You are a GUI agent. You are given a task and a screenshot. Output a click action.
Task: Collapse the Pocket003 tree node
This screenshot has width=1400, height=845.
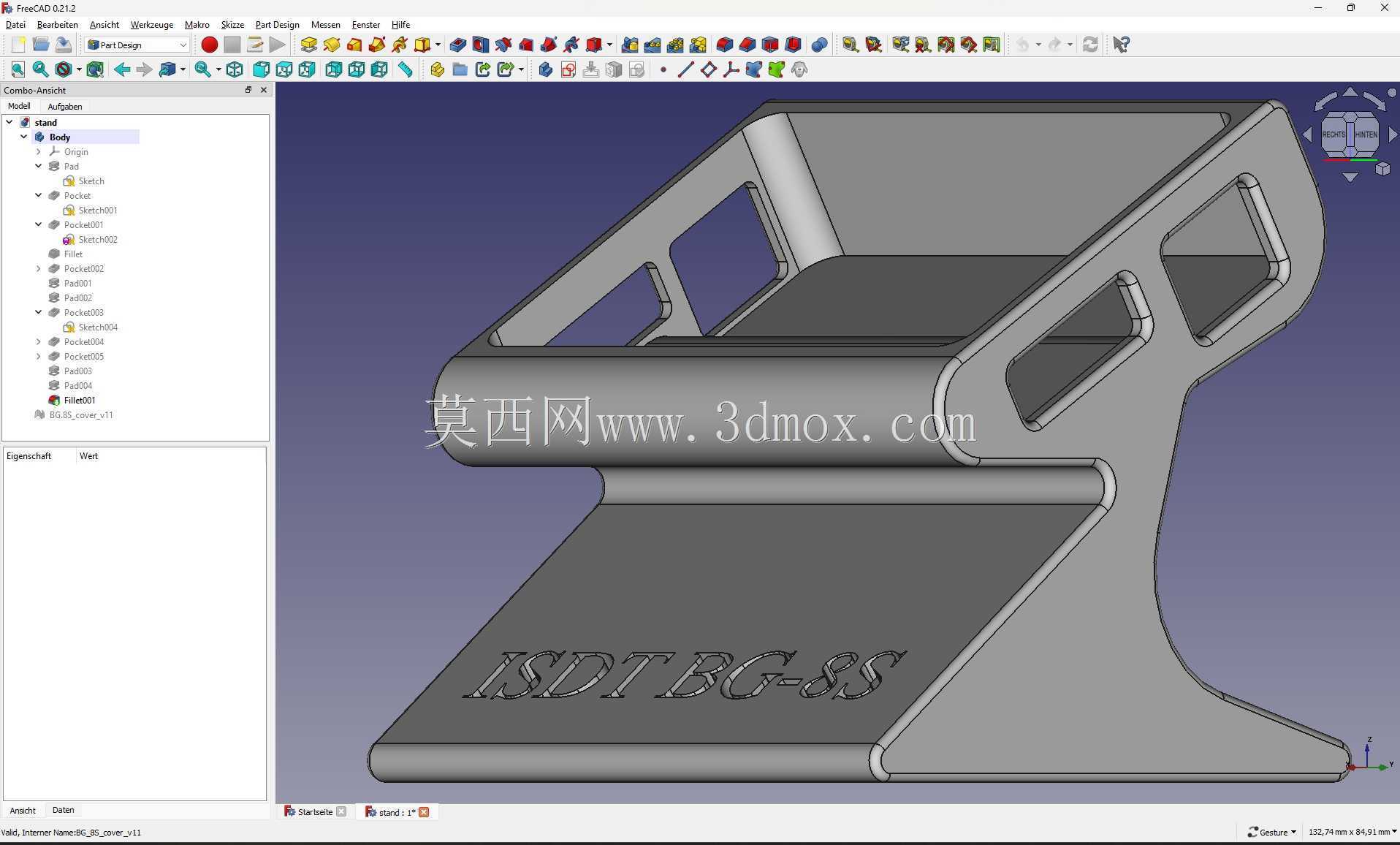click(39, 312)
